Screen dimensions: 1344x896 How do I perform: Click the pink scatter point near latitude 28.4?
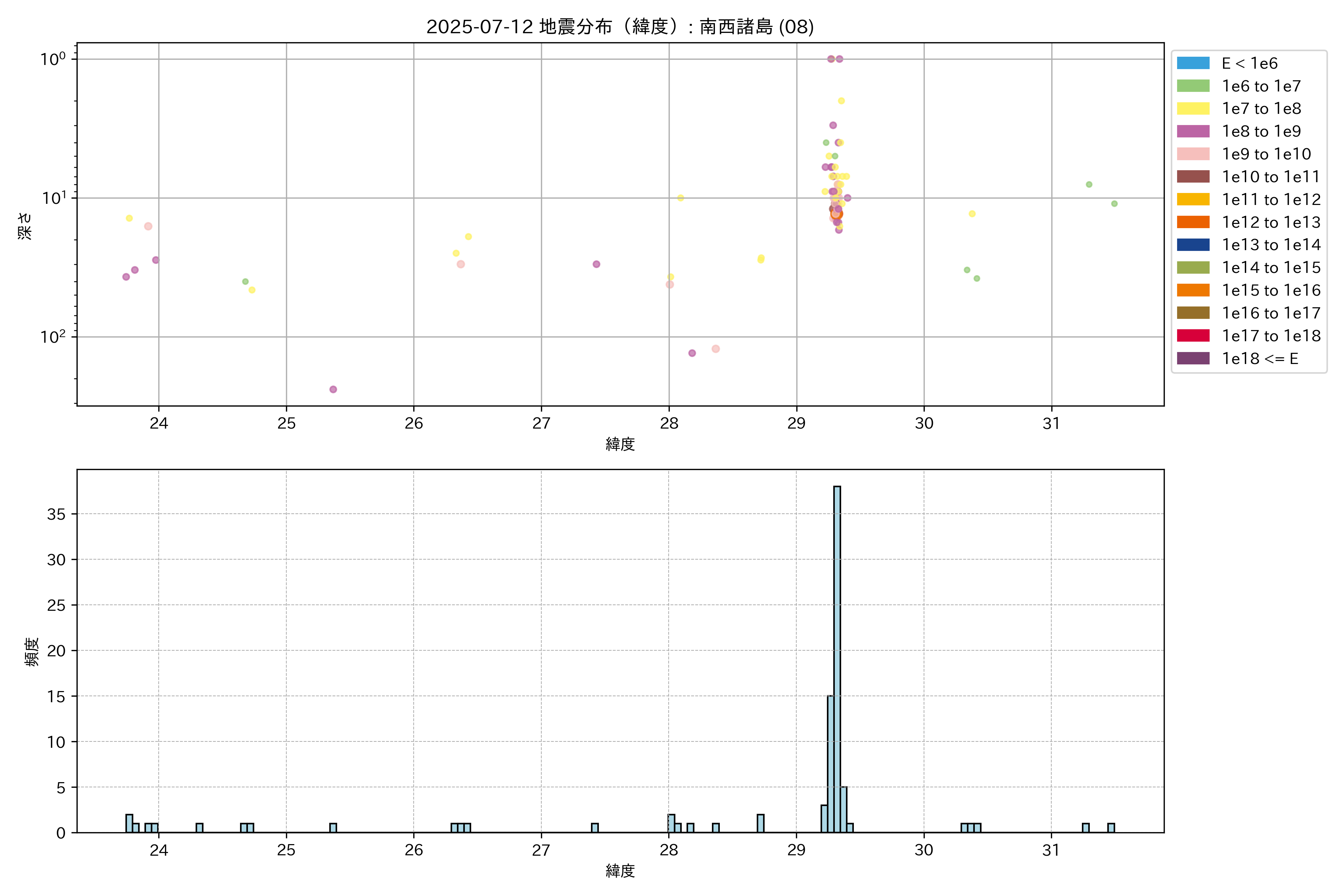tap(715, 349)
